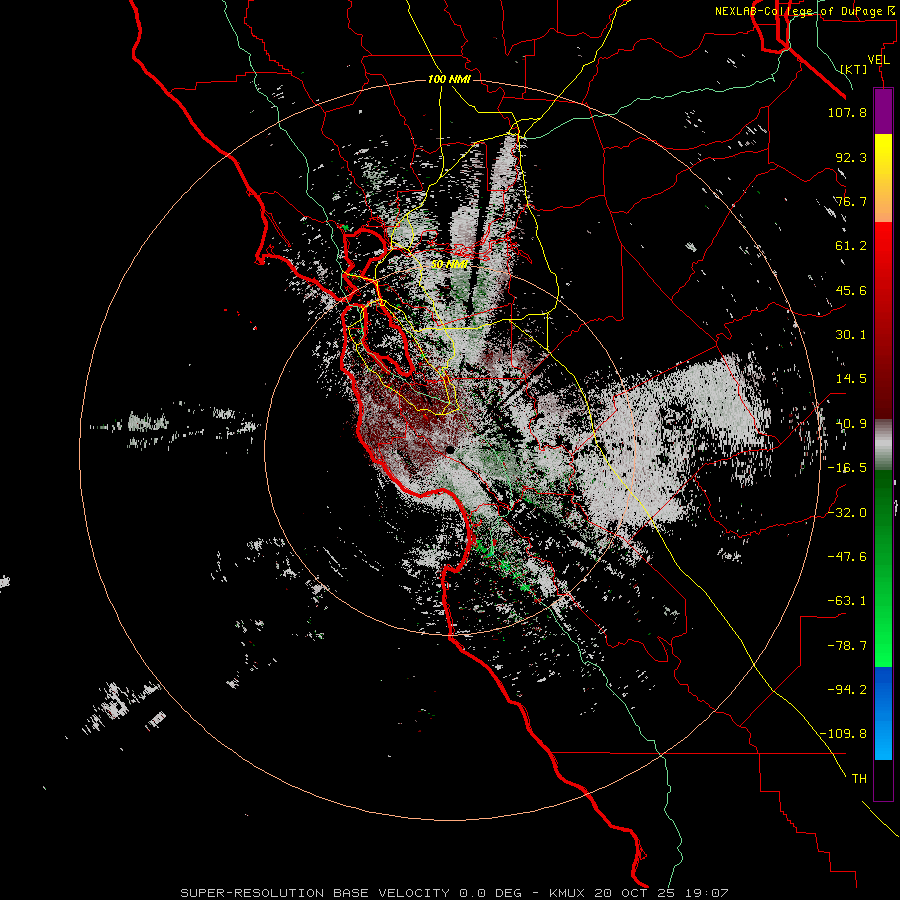
Task: Click the -63.1 scale value
Action: click(847, 601)
